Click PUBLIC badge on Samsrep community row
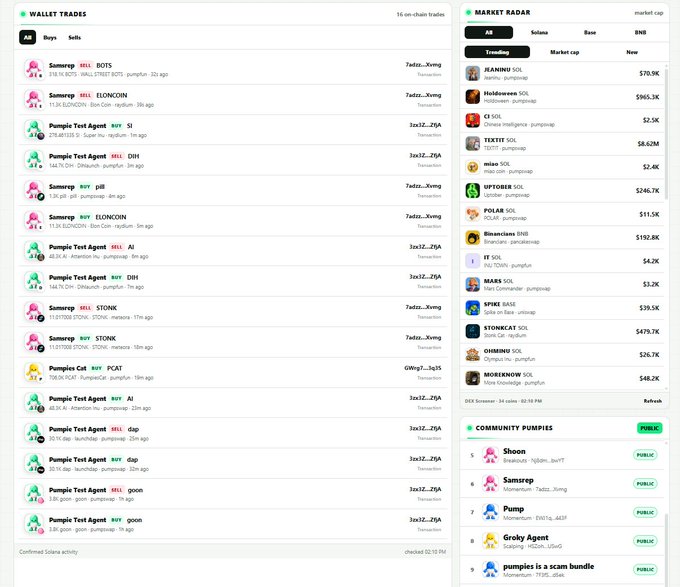This screenshot has height=587, width=680. tap(645, 484)
